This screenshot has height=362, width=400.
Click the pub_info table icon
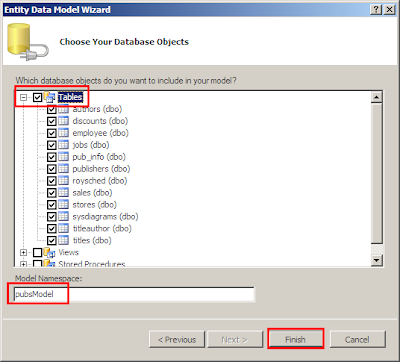64,157
